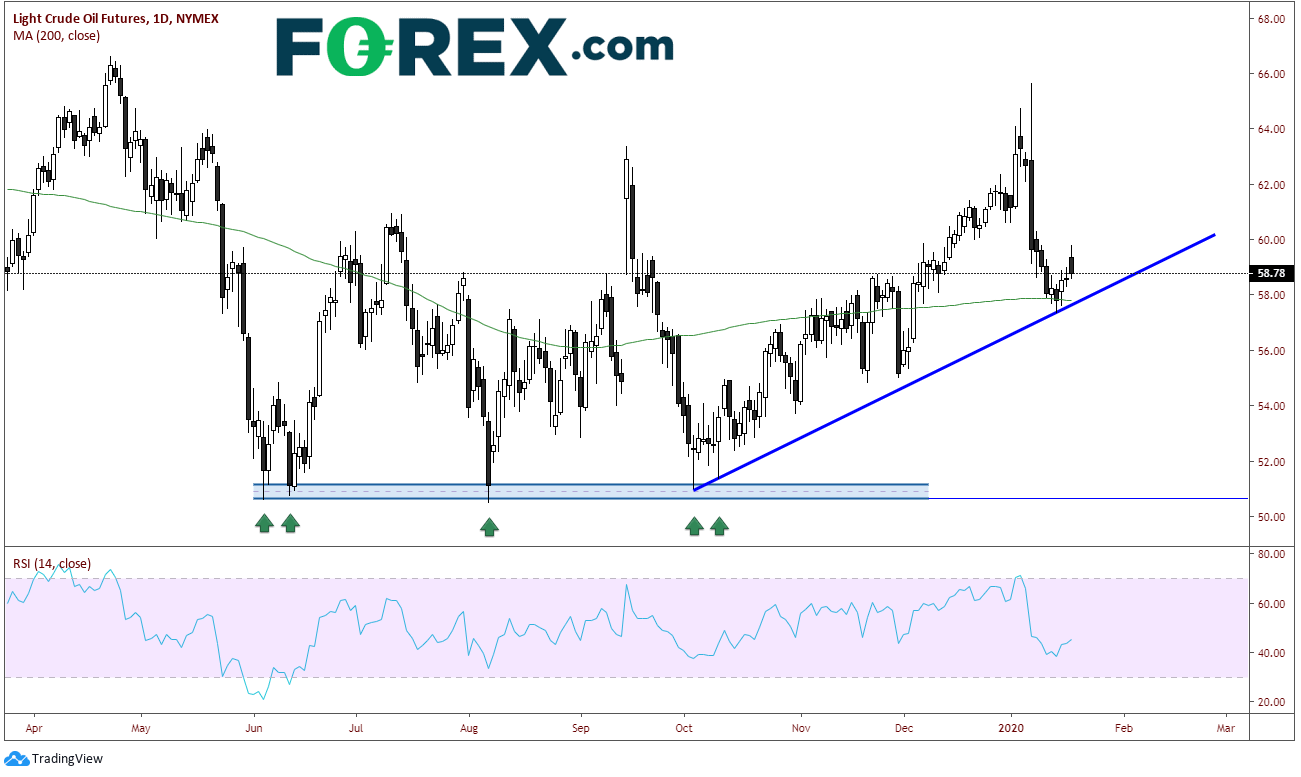Click the 66.00 price axis label
The image size is (1301, 777).
click(x=1271, y=74)
